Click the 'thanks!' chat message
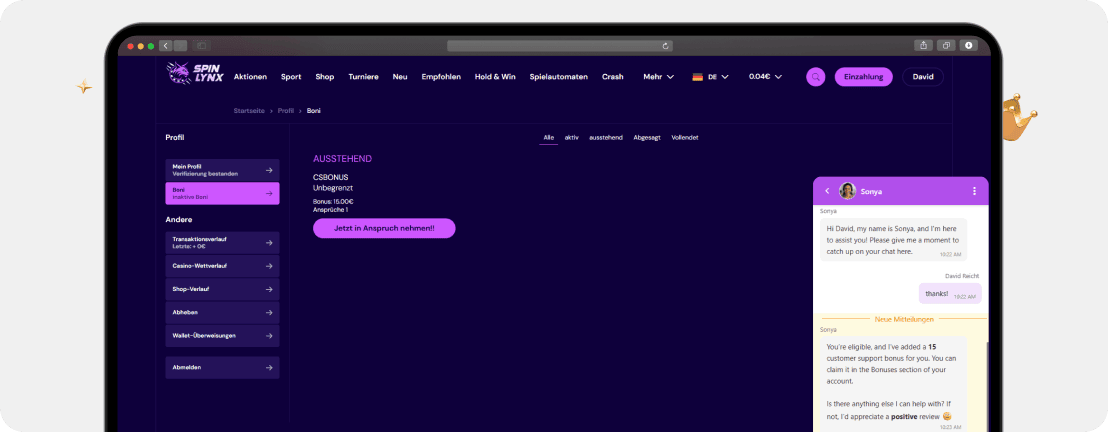The width and height of the screenshot is (1108, 432). tap(950, 293)
